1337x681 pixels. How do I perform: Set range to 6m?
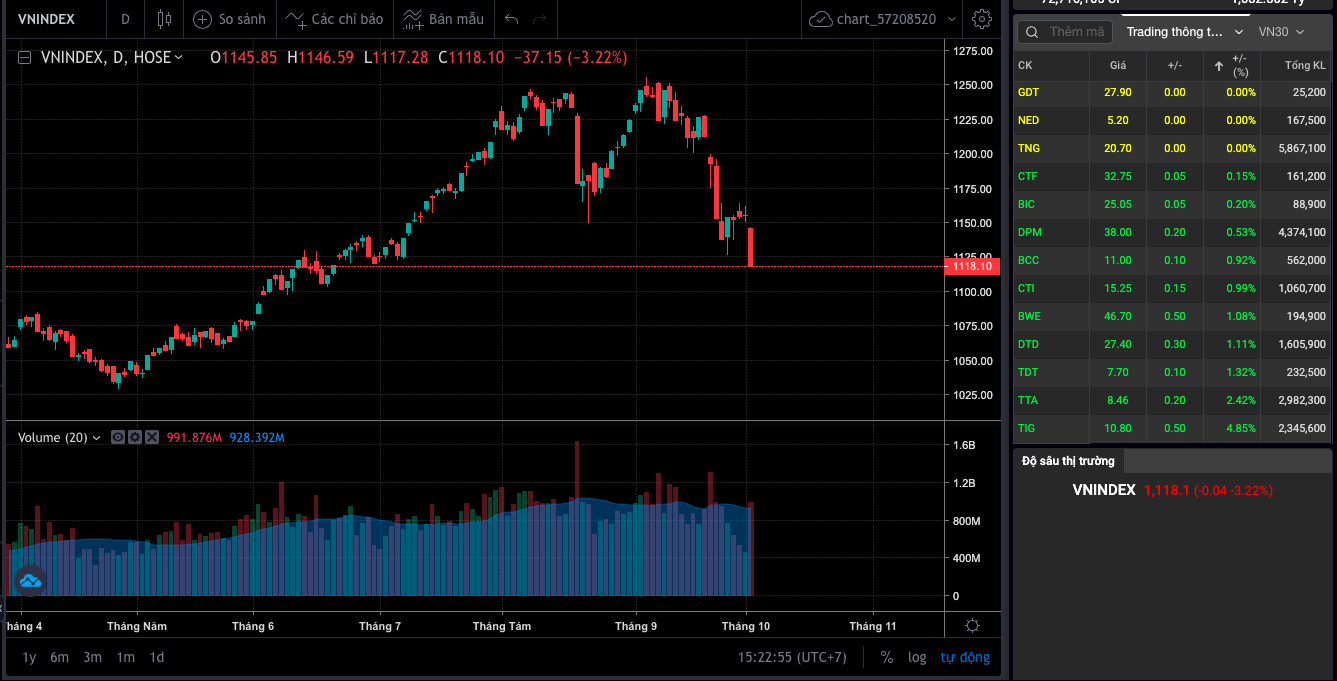[x=60, y=657]
